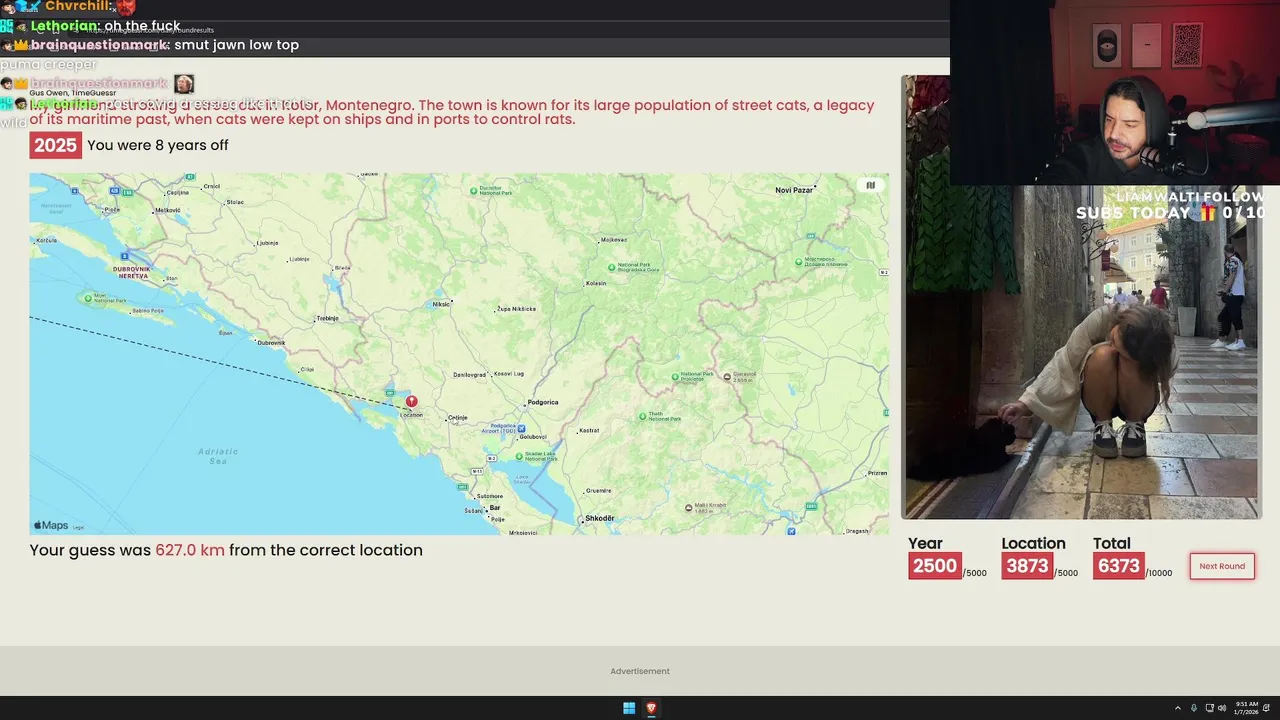1280x720 pixels.
Task: Click the Golubovci town label
Action: (x=533, y=437)
